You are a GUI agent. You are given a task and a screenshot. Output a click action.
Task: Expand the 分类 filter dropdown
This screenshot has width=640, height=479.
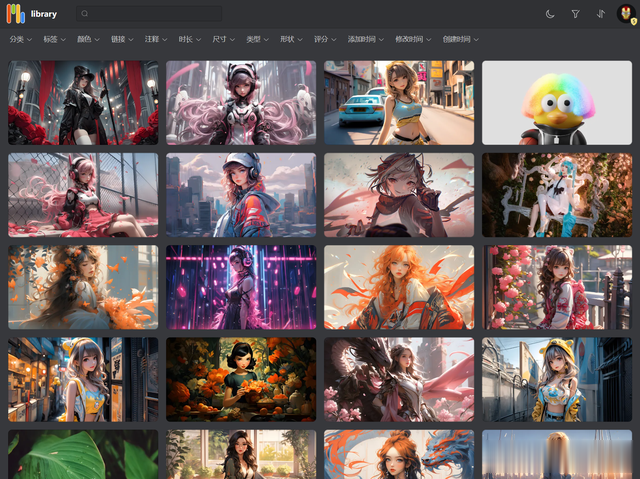[20, 39]
